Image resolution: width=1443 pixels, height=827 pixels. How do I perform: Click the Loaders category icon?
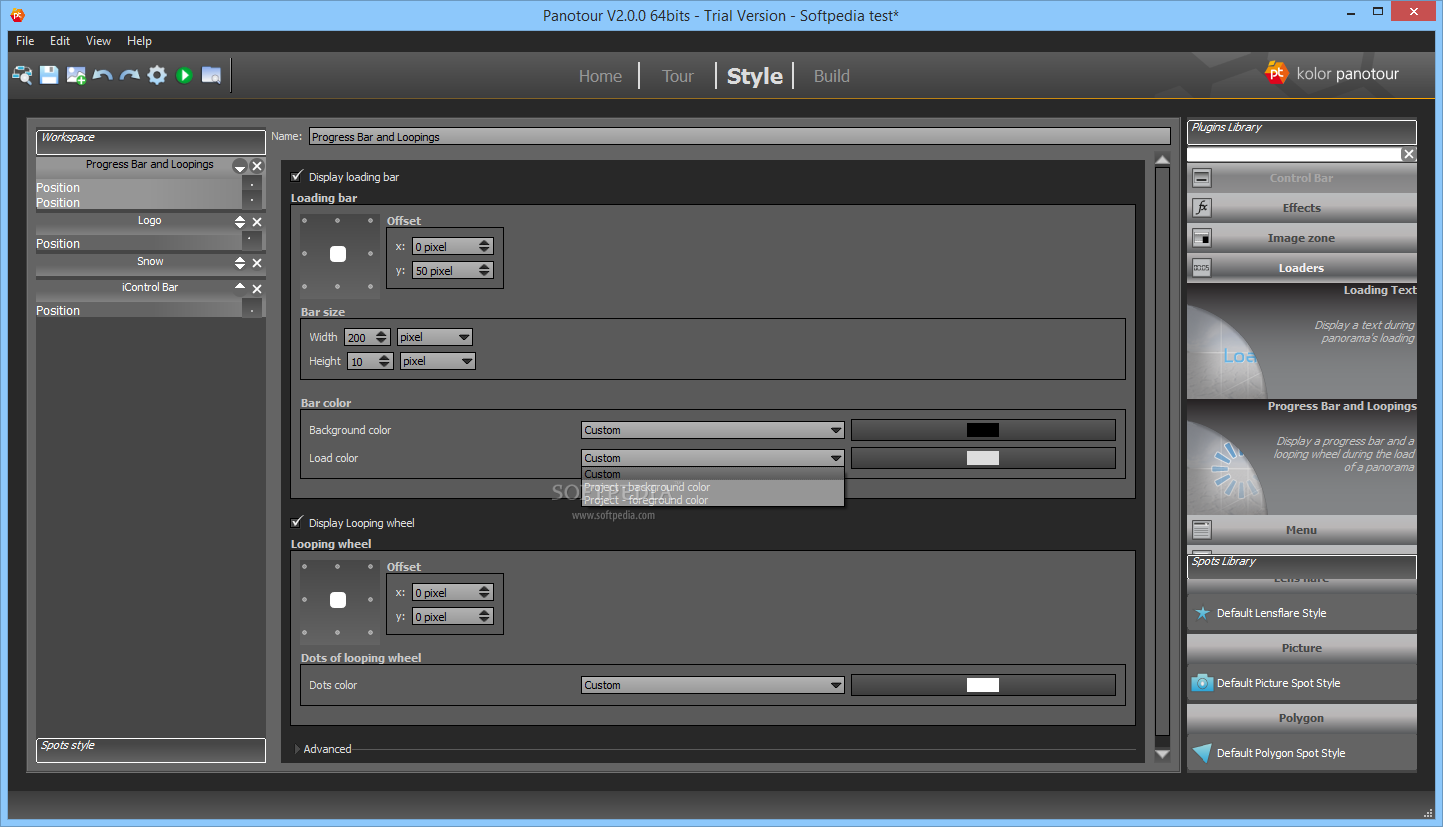(x=1202, y=268)
